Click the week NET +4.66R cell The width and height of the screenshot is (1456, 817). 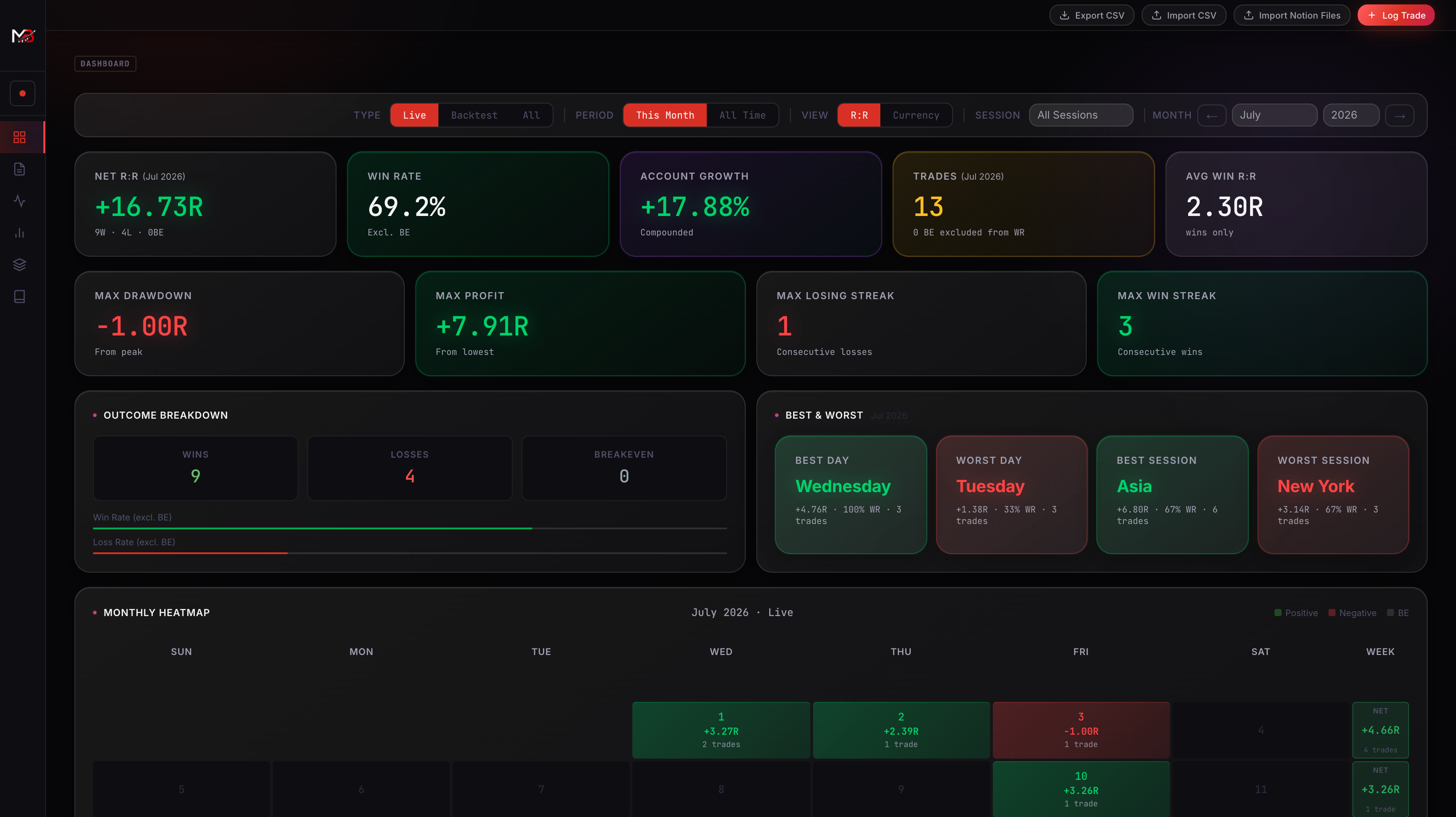tap(1380, 730)
